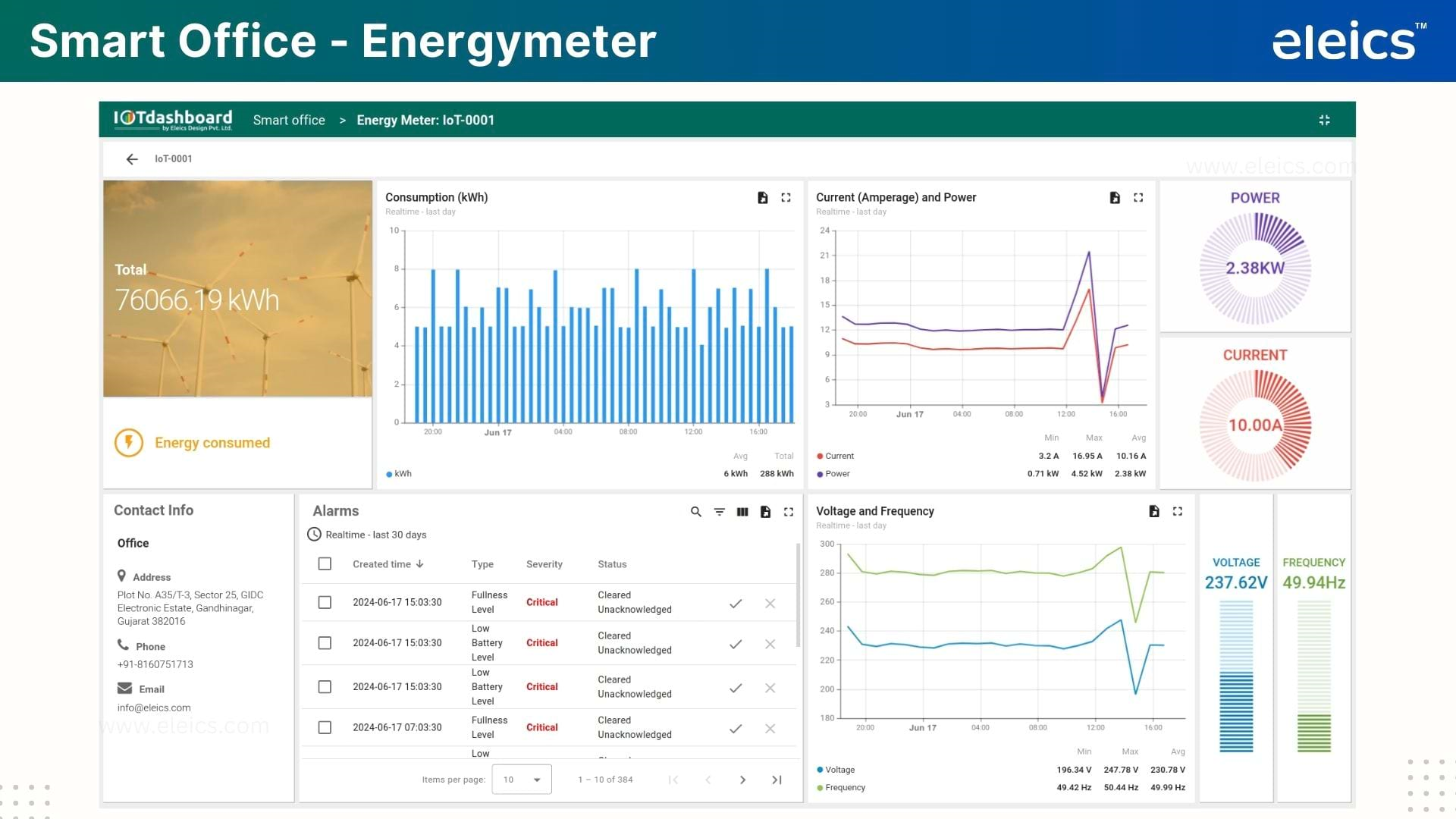Click the Phone handset icon
The width and height of the screenshot is (1456, 819).
point(123,645)
